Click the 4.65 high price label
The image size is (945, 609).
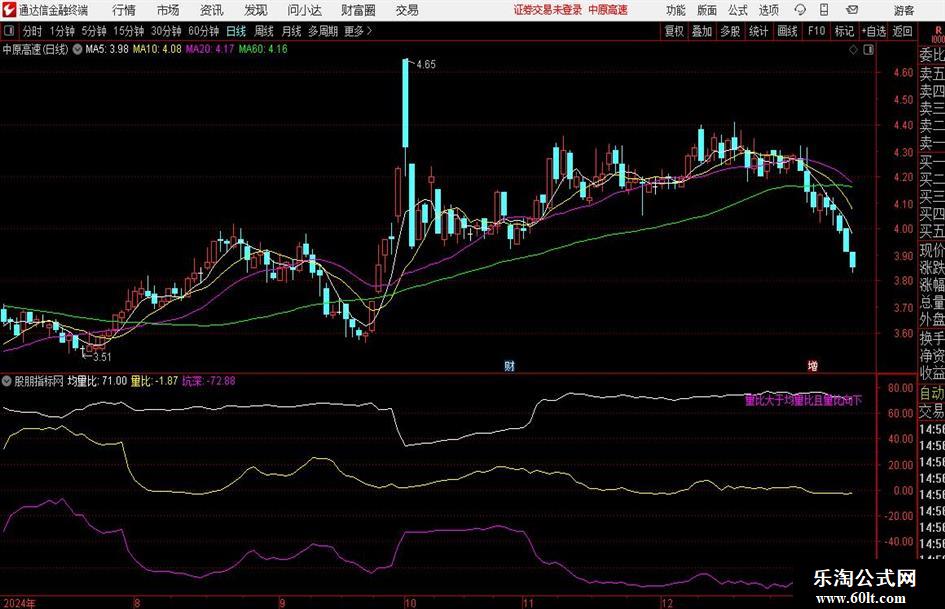[426, 64]
